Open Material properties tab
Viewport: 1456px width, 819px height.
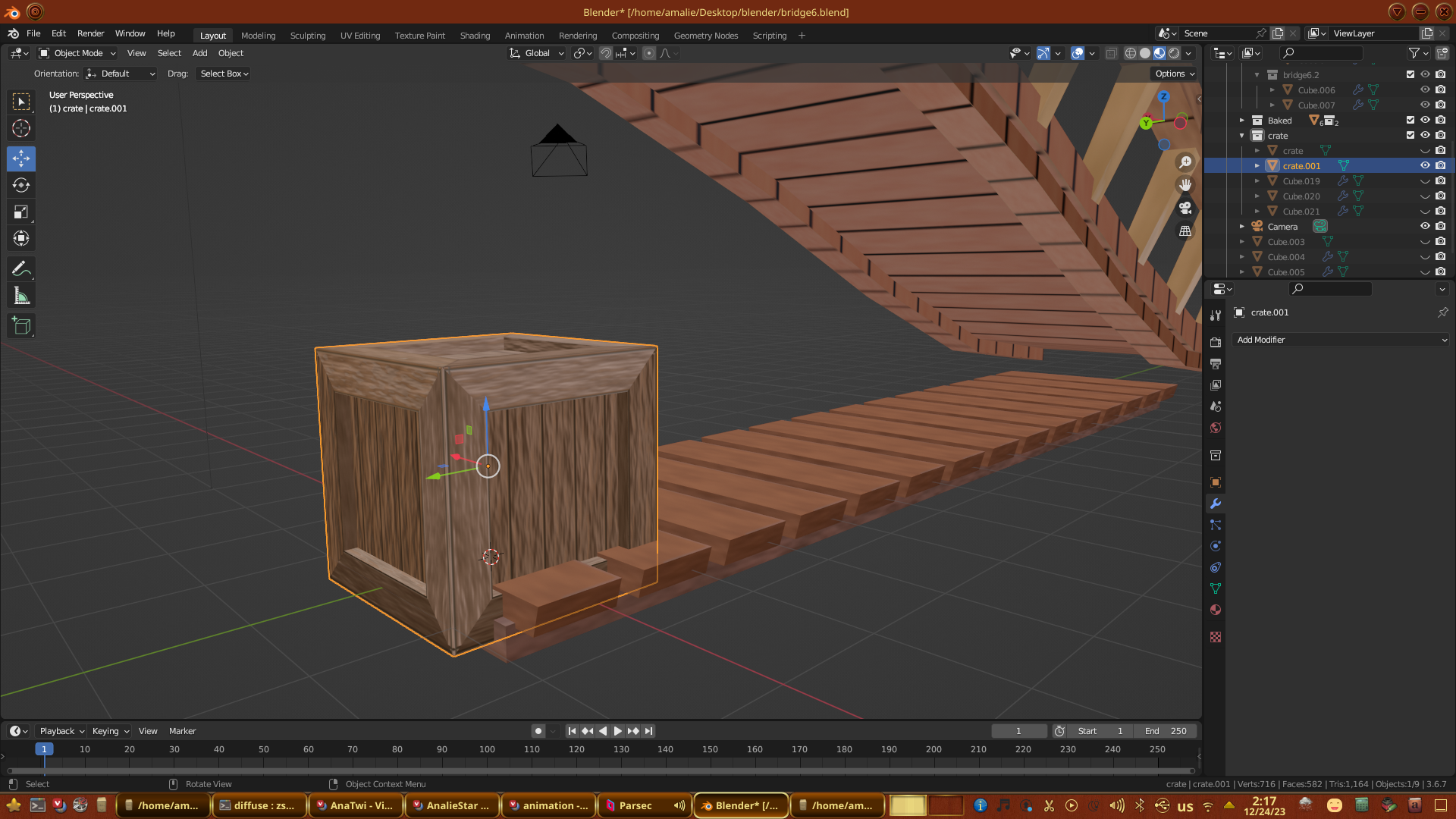pos(1216,610)
